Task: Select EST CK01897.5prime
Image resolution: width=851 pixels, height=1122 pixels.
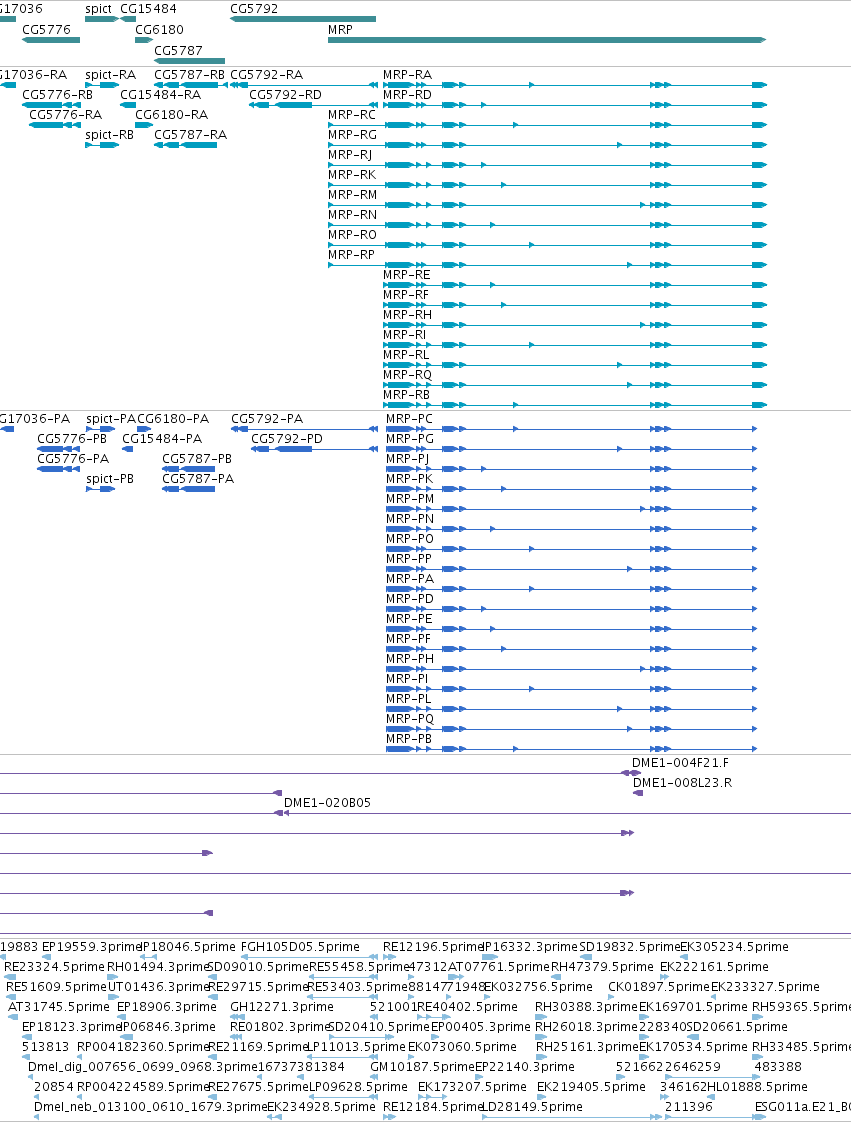Action: (x=659, y=987)
